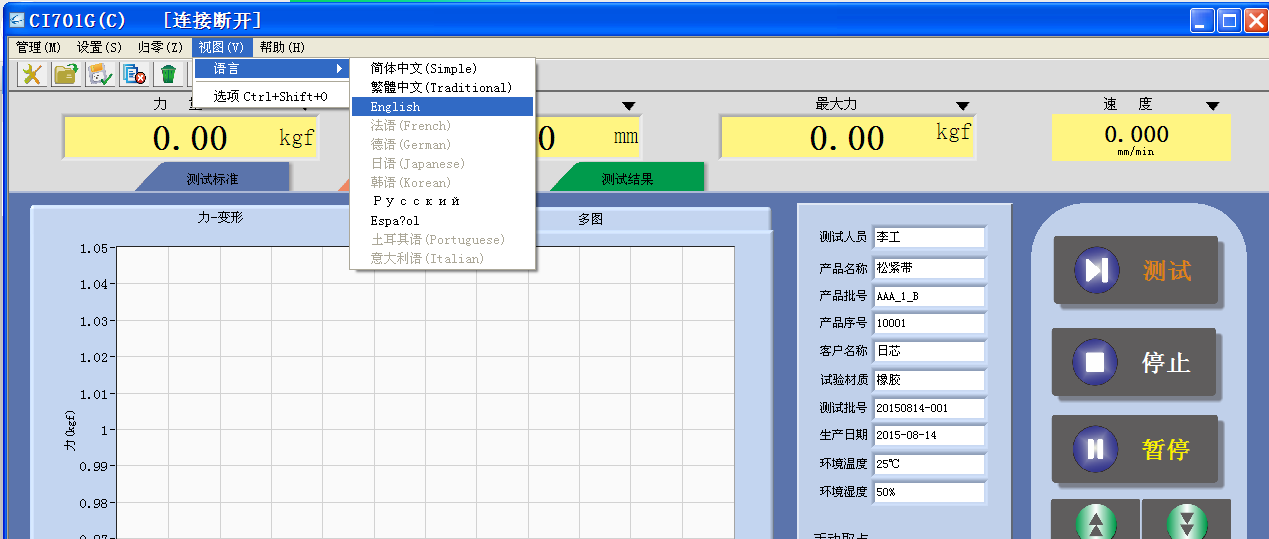Click the delete documents icon with red X
The image size is (1269, 539).
(134, 74)
